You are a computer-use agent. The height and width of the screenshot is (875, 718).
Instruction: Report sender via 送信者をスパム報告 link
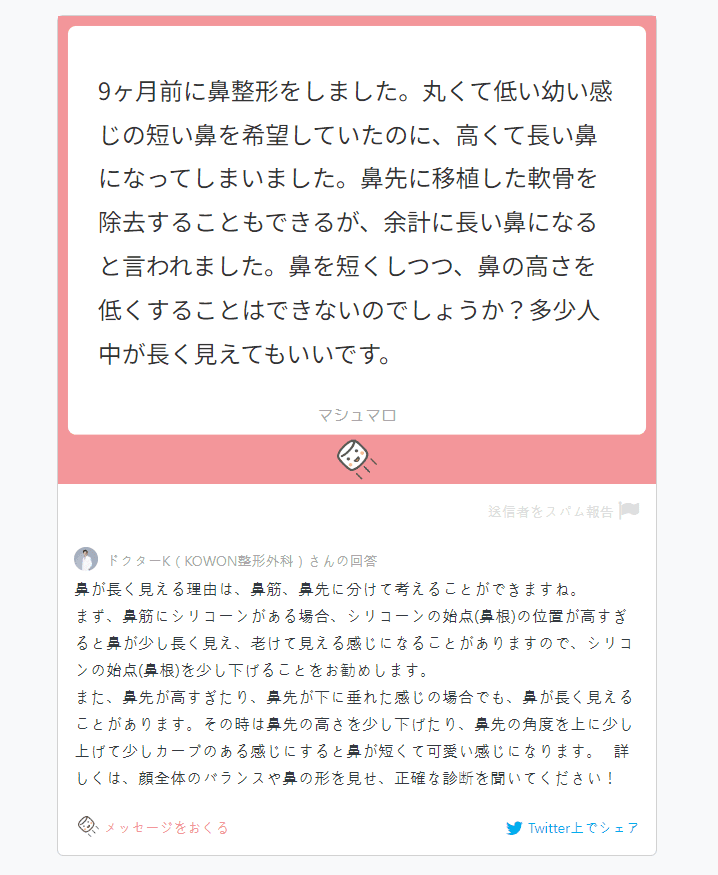[x=550, y=511]
